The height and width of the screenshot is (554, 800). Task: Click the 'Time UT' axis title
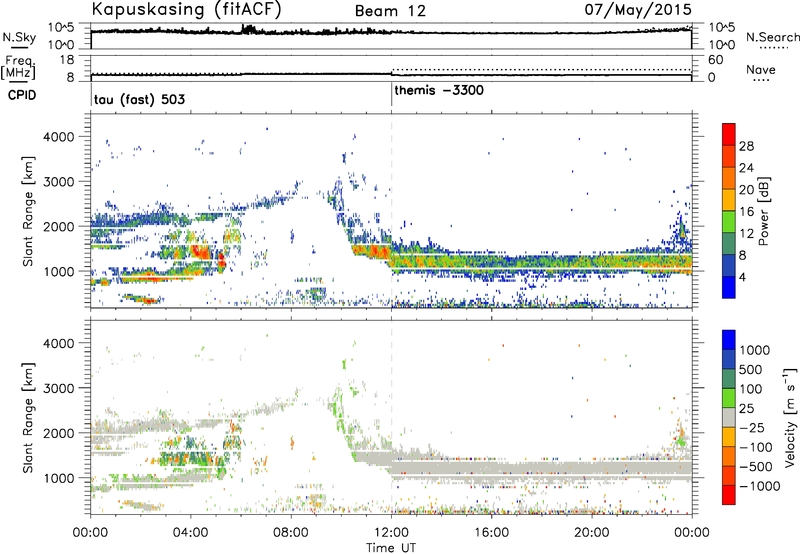391,548
